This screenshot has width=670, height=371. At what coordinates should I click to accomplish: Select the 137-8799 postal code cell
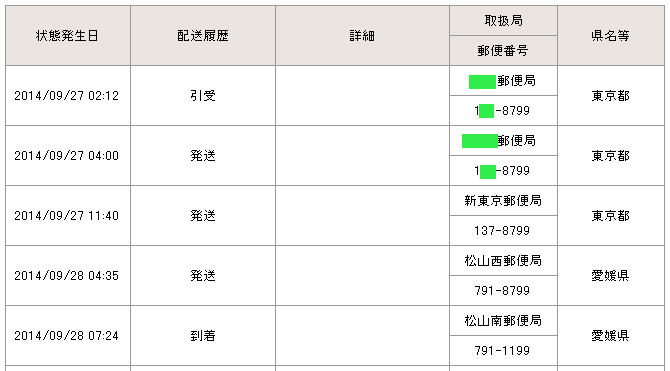point(503,231)
